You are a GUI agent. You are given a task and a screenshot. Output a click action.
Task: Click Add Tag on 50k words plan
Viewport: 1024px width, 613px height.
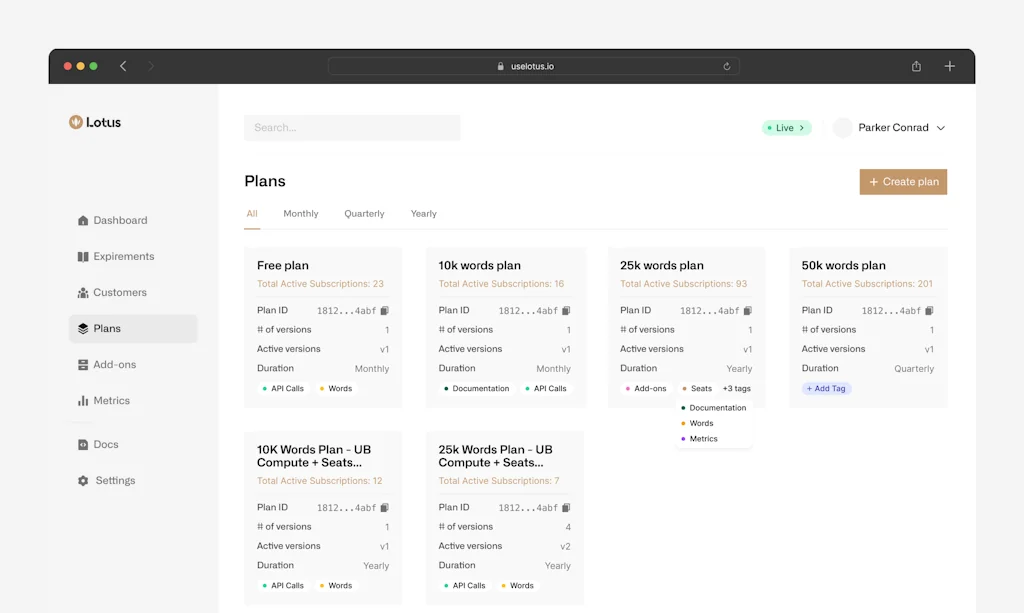[x=826, y=388]
